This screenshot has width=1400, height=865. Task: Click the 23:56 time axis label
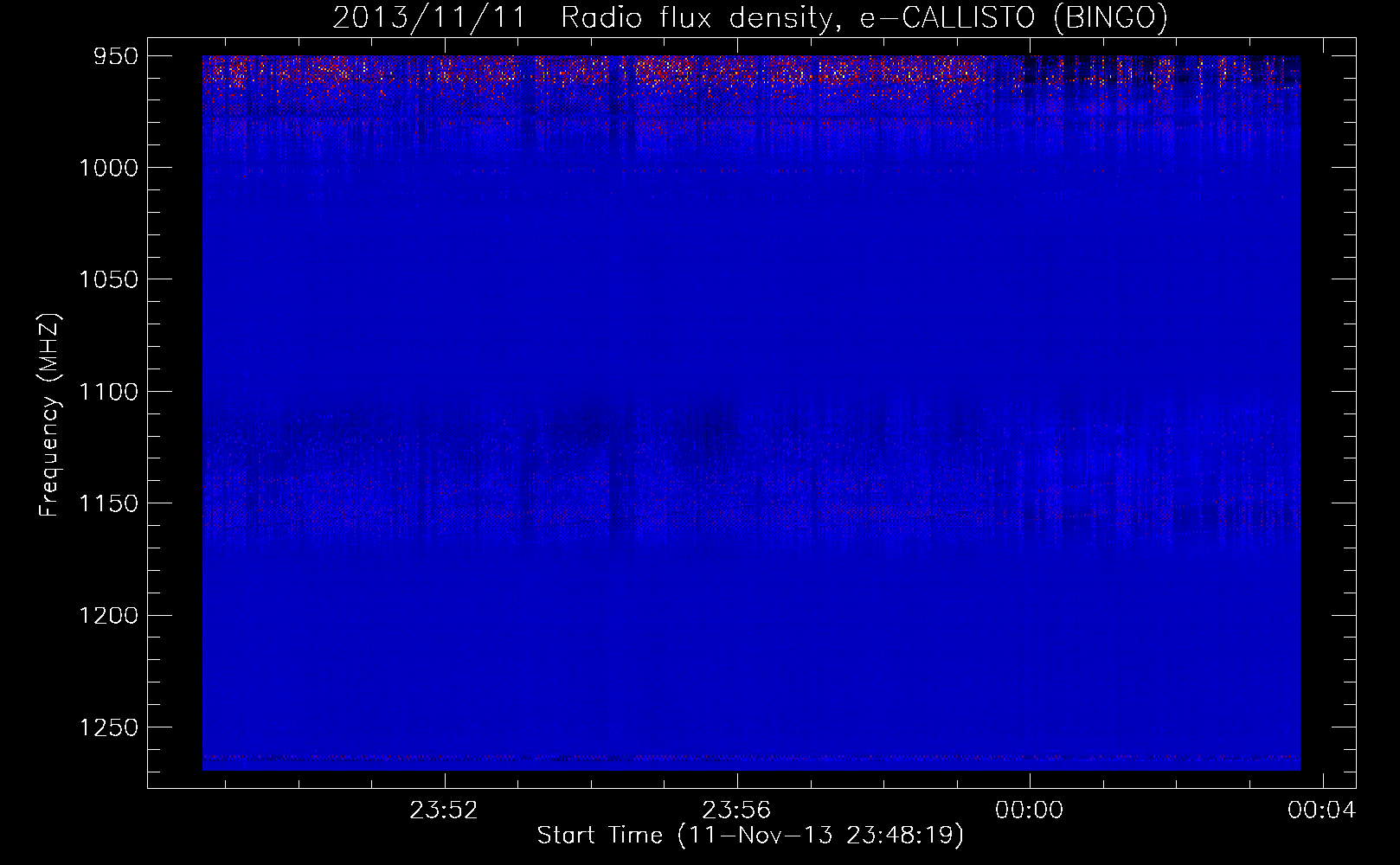click(x=736, y=810)
